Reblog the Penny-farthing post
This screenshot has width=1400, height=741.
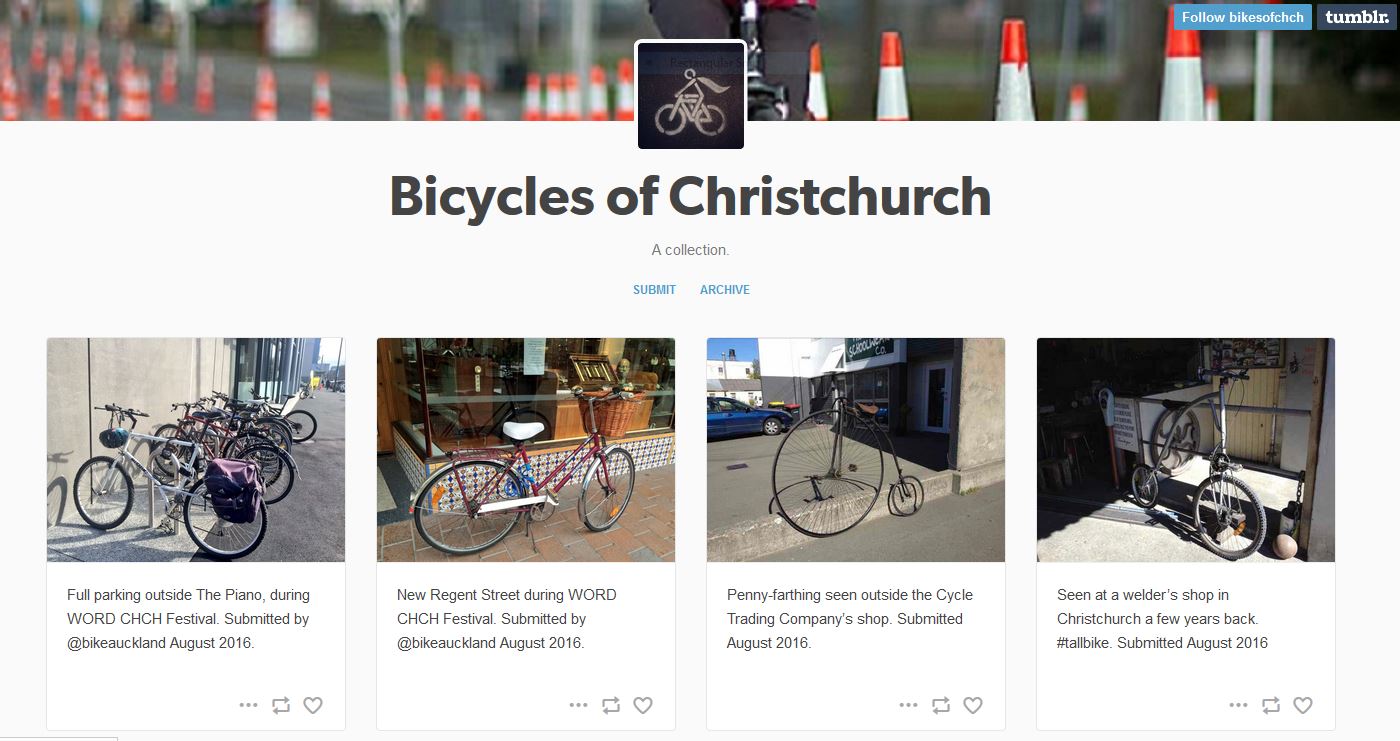click(x=941, y=705)
